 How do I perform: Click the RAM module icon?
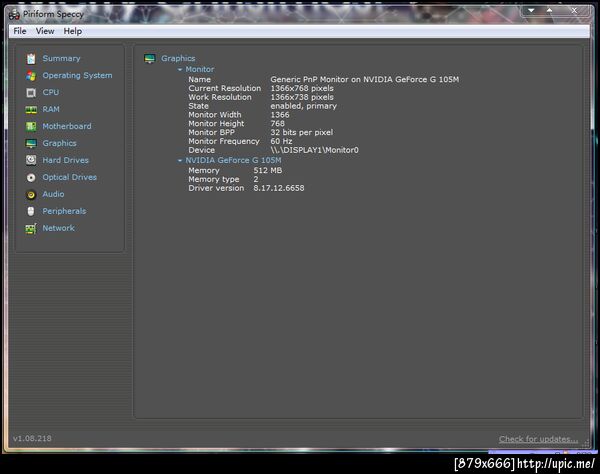[x=31, y=110]
